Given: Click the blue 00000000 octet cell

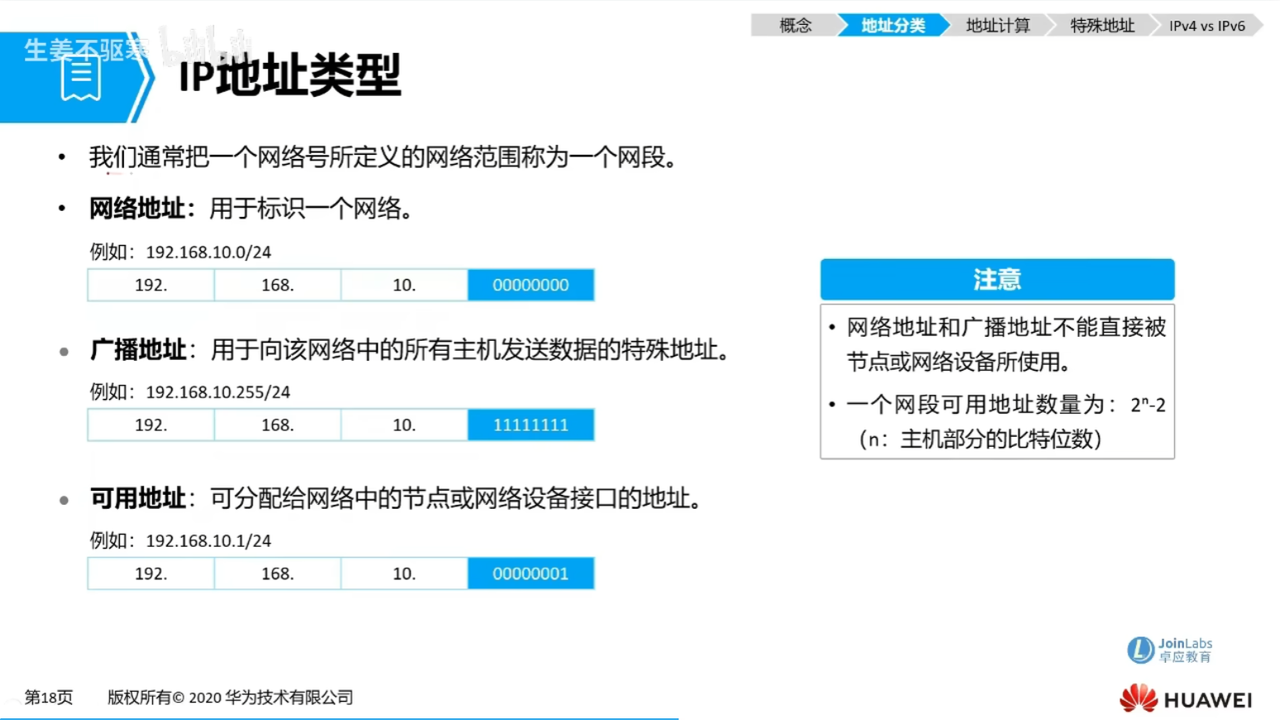Looking at the screenshot, I should click(531, 285).
